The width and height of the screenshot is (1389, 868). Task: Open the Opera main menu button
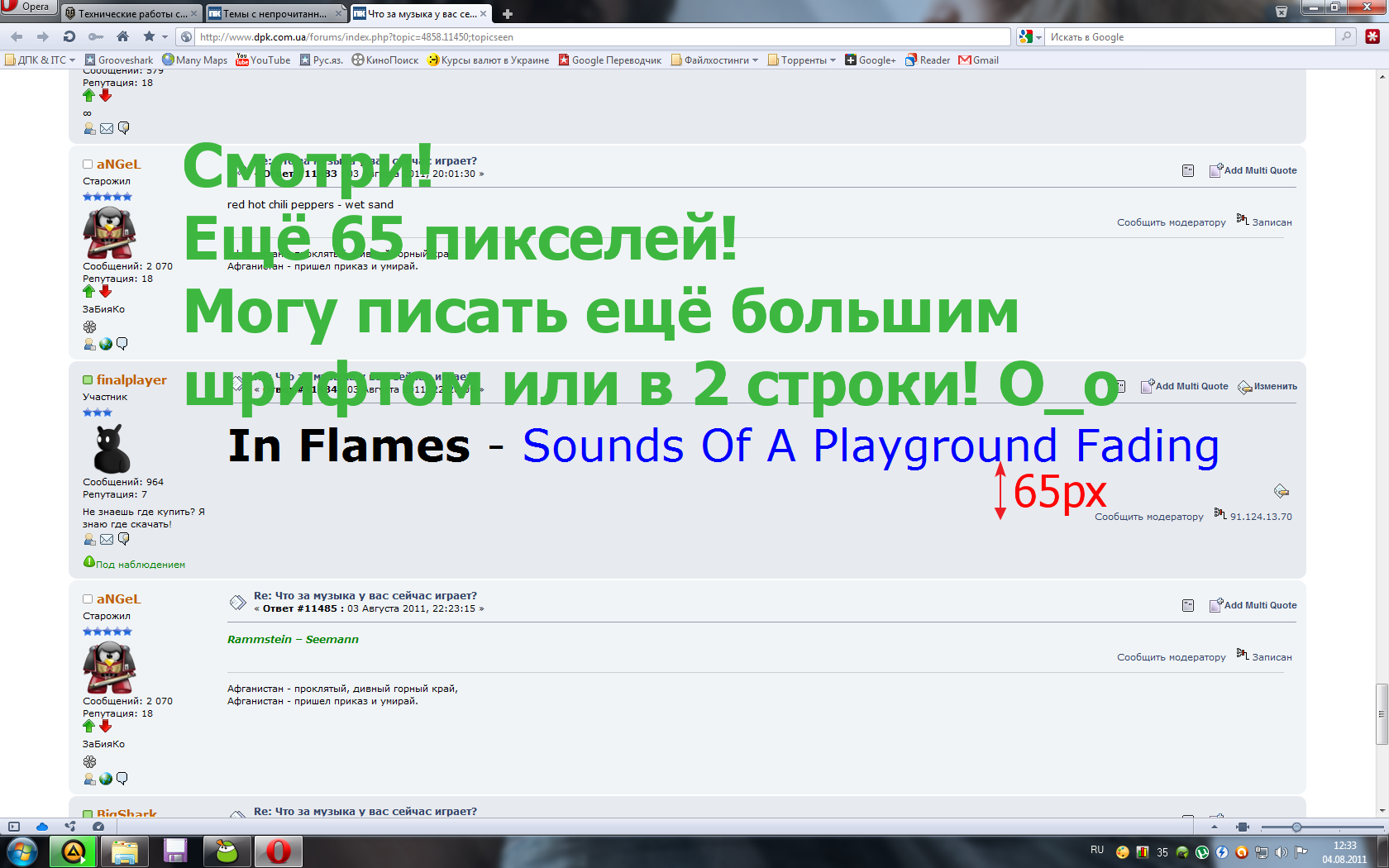pos(27,7)
